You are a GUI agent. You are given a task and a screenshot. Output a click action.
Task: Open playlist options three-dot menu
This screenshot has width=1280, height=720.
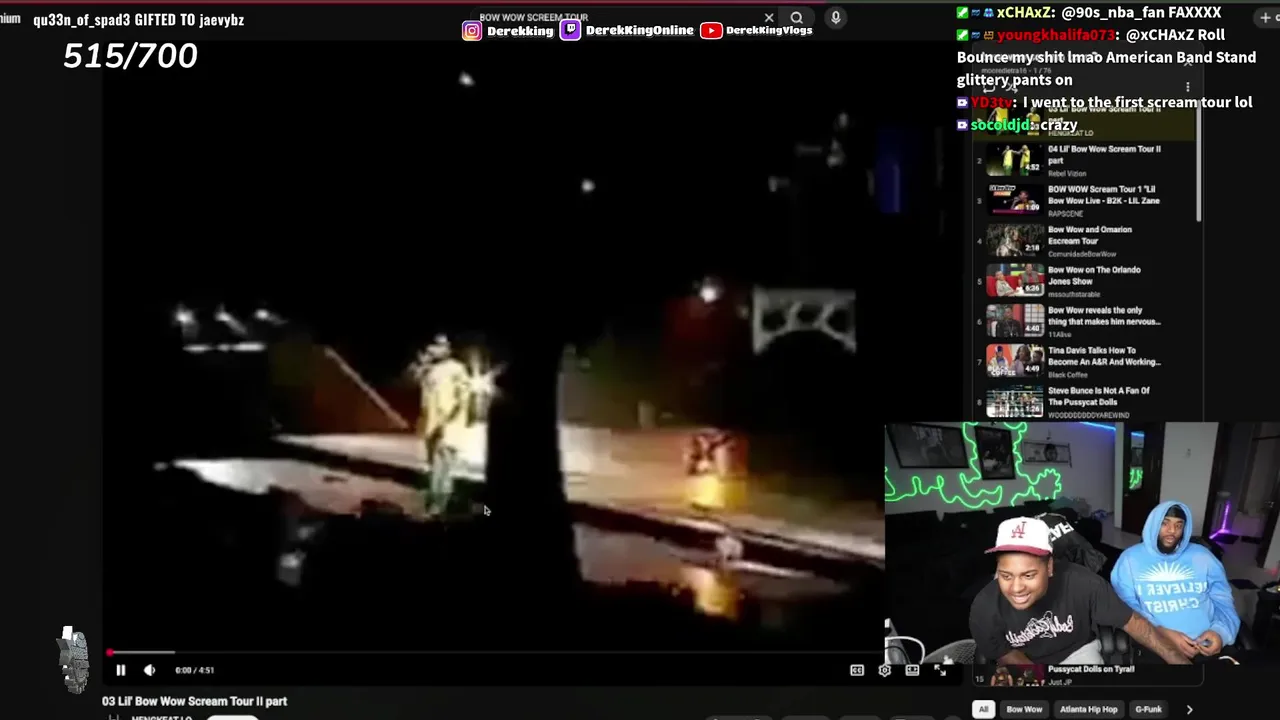coord(1188,87)
